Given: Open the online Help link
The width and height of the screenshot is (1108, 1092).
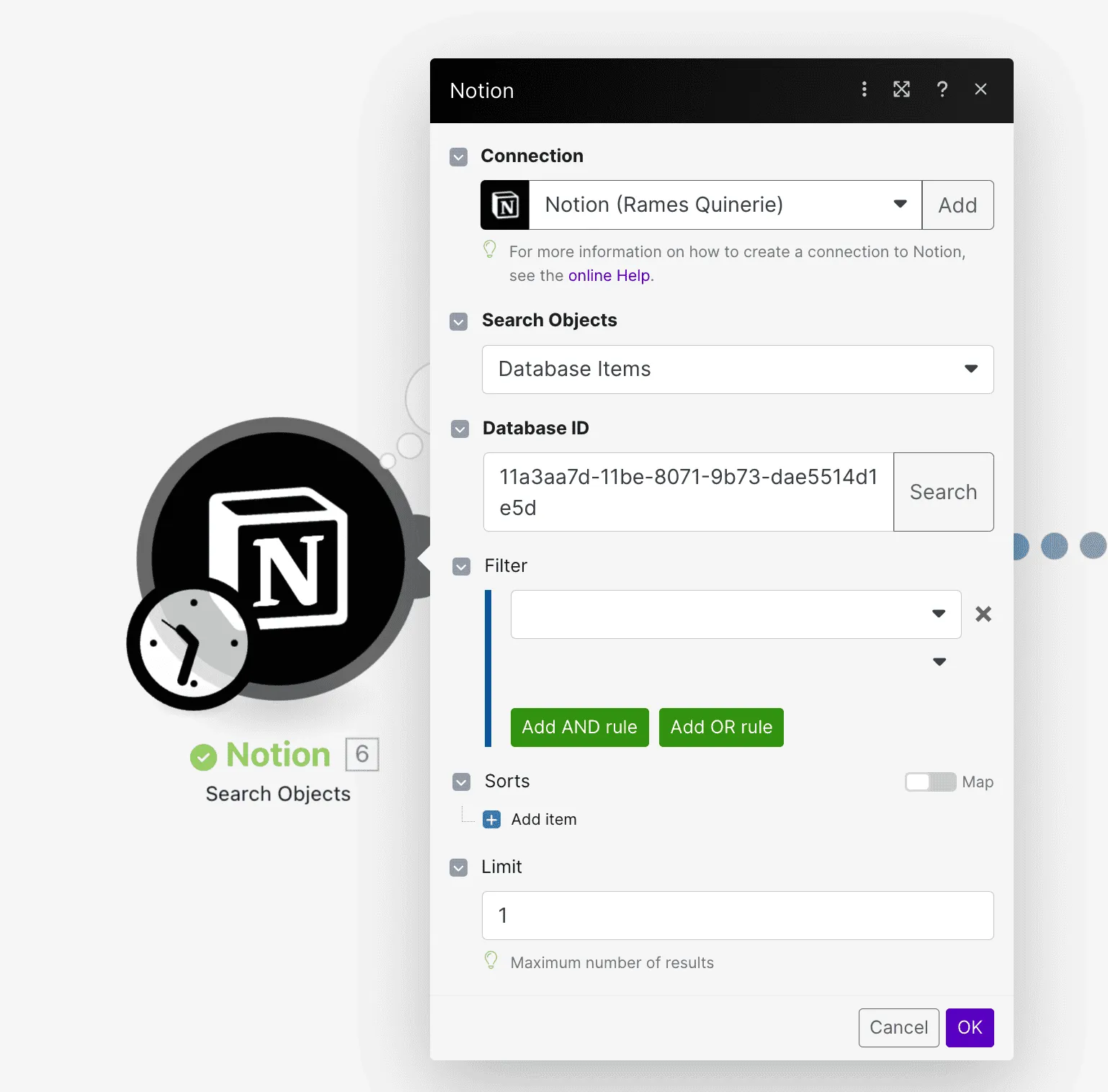Looking at the screenshot, I should [x=609, y=276].
